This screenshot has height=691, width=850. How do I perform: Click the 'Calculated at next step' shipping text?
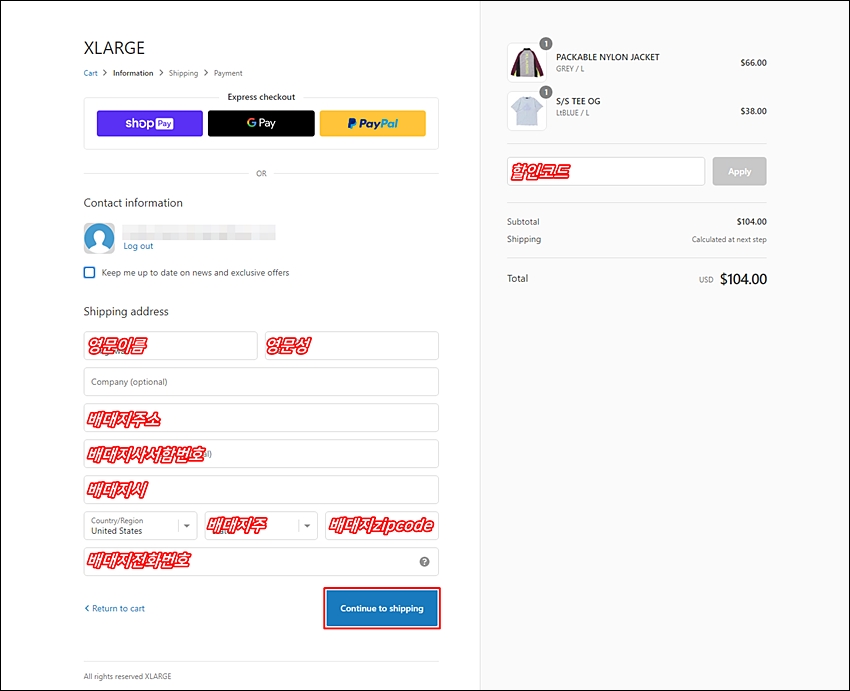(x=729, y=240)
